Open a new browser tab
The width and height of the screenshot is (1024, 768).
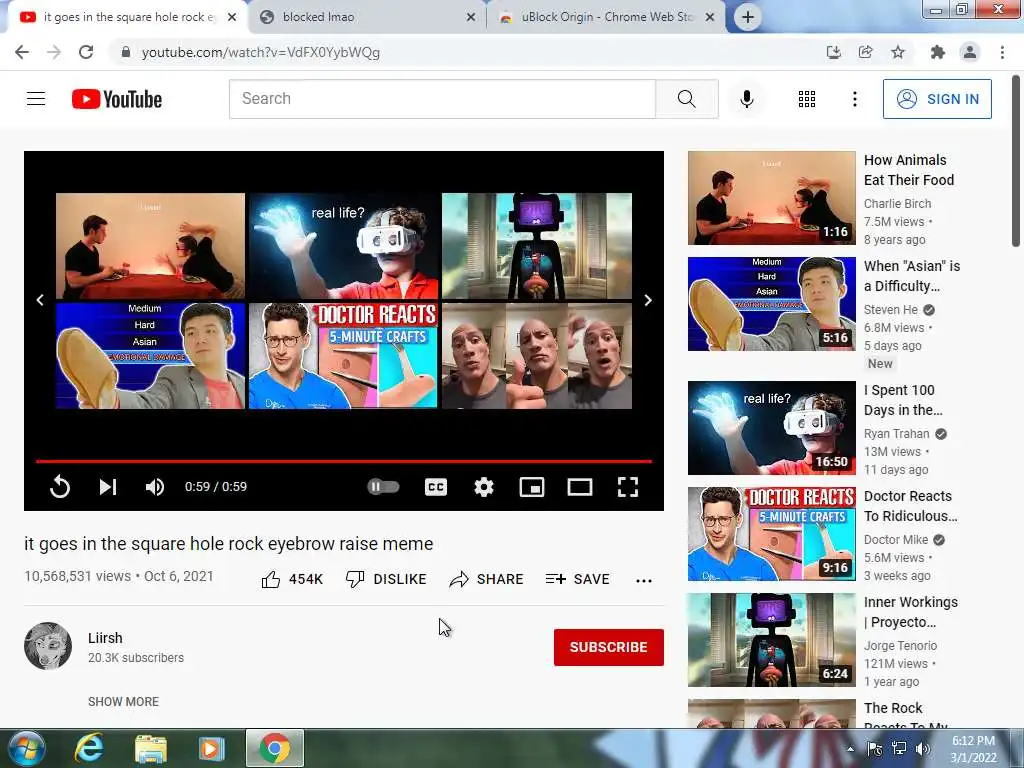click(x=748, y=17)
